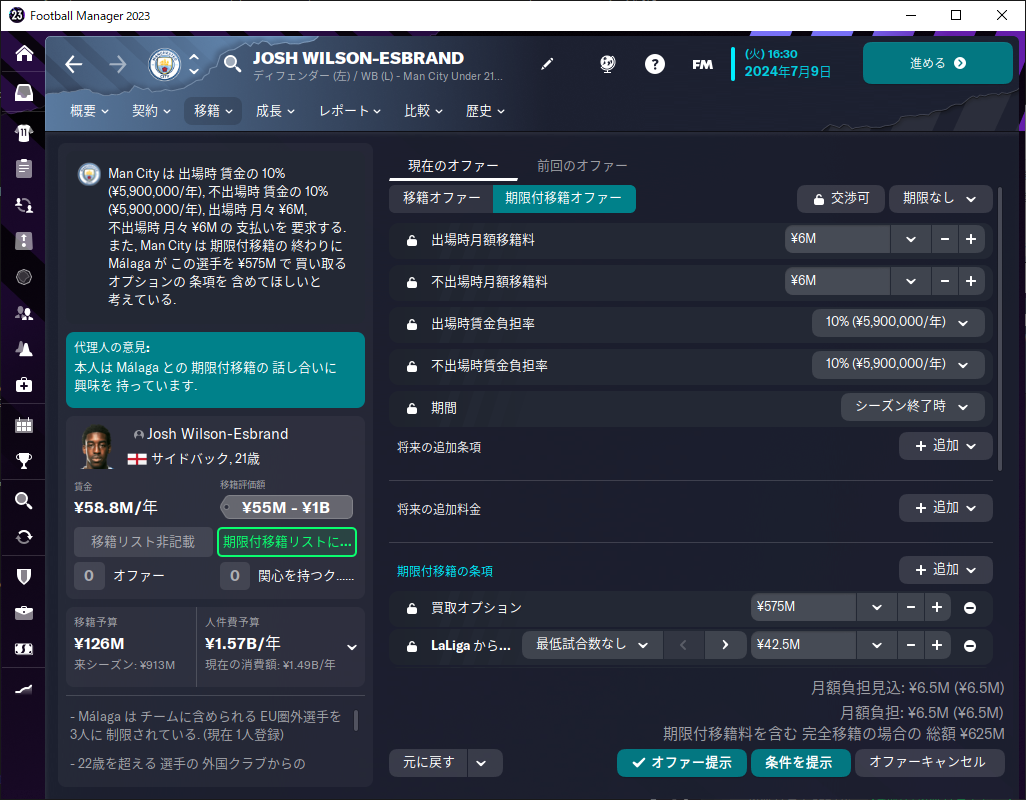Open the search magnifier by player name
Screen dimensions: 1026x800
[x=232, y=63]
